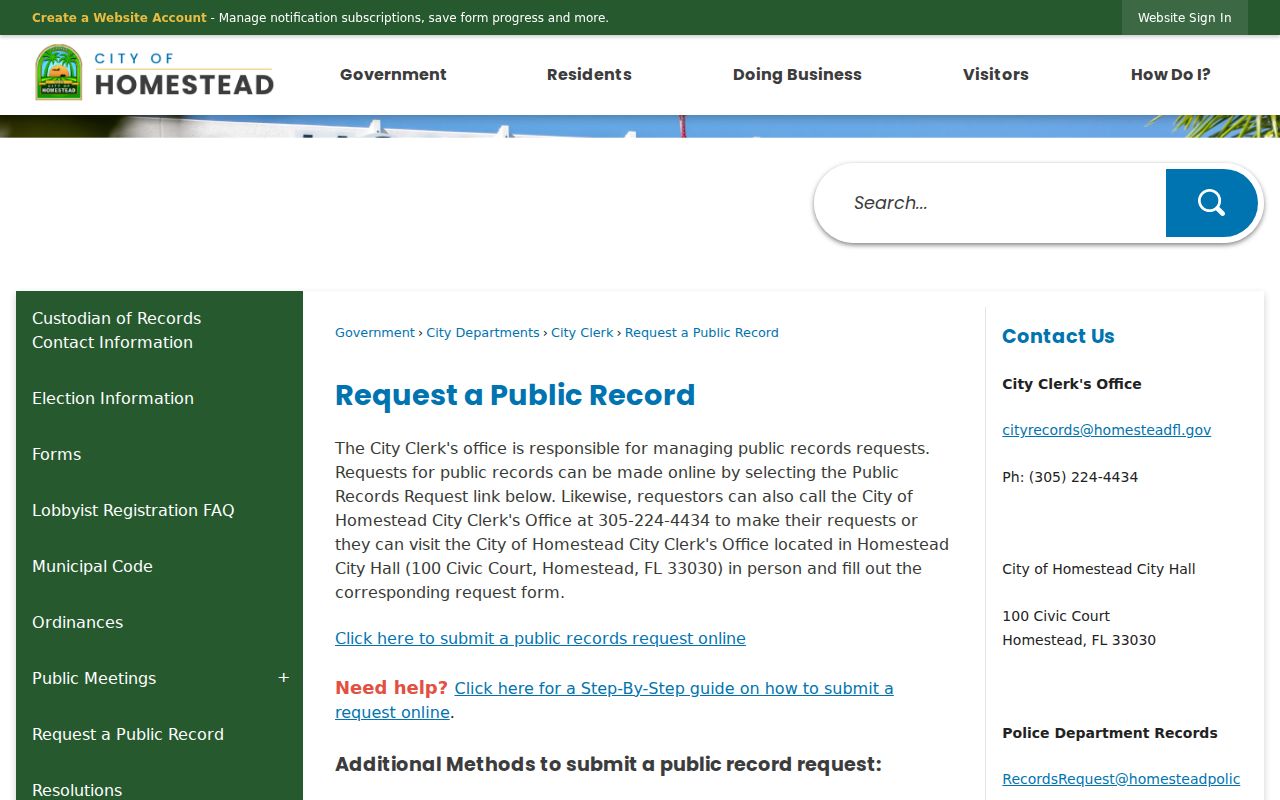Click the magnifying glass search button
The width and height of the screenshot is (1280, 800).
(x=1211, y=203)
